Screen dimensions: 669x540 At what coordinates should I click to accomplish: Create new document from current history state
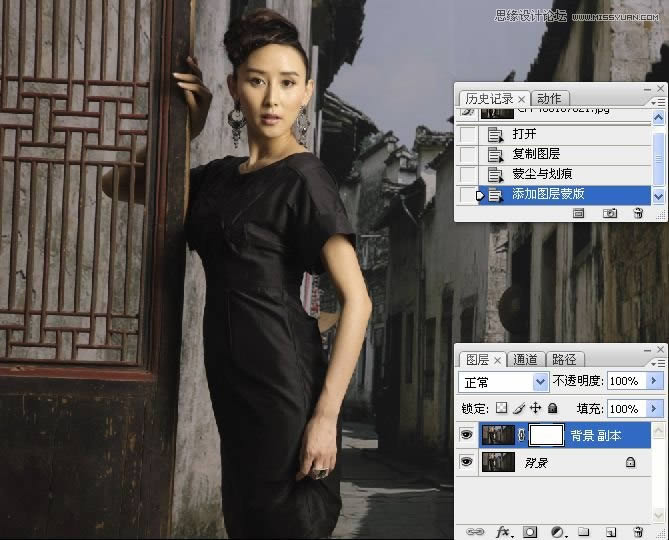(579, 213)
